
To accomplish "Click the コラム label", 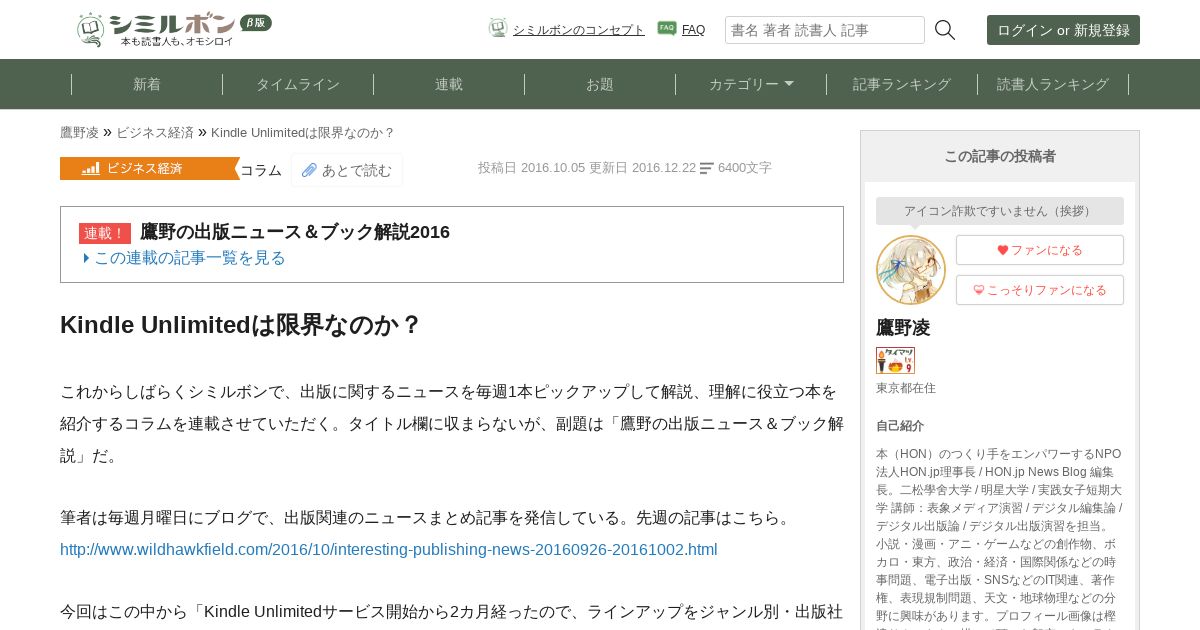I will (261, 170).
